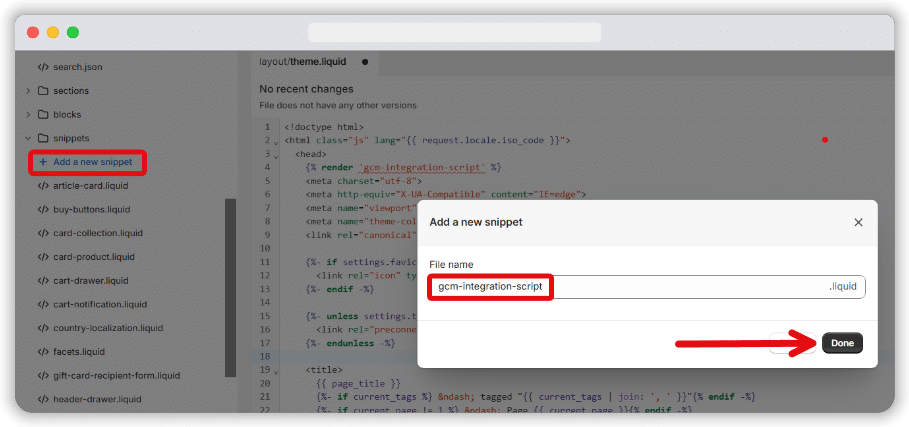Click the render 'gcm-integration-script' code line
The image size is (909, 427).
[403, 167]
